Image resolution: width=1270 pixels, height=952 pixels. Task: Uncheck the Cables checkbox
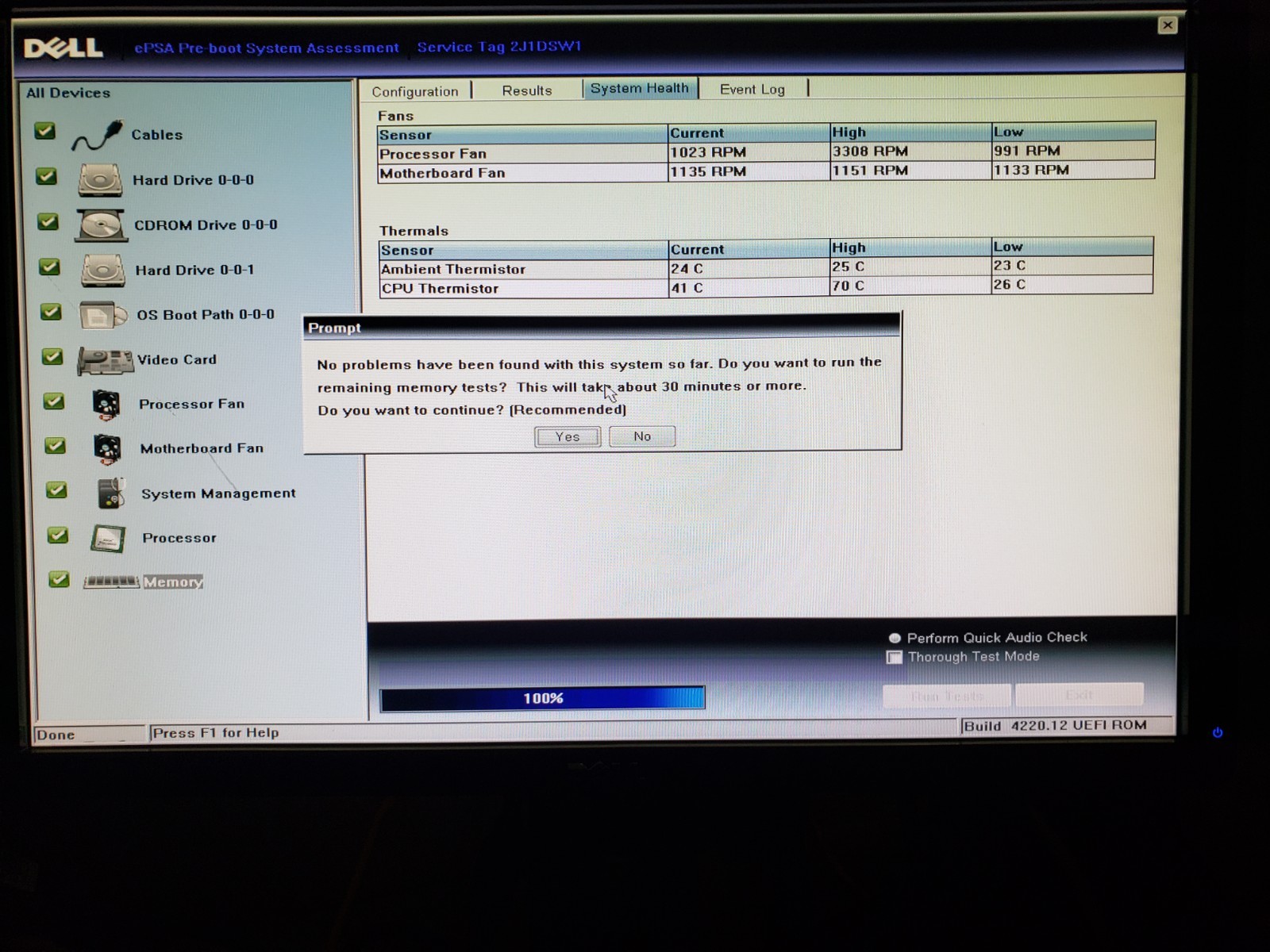click(x=45, y=131)
